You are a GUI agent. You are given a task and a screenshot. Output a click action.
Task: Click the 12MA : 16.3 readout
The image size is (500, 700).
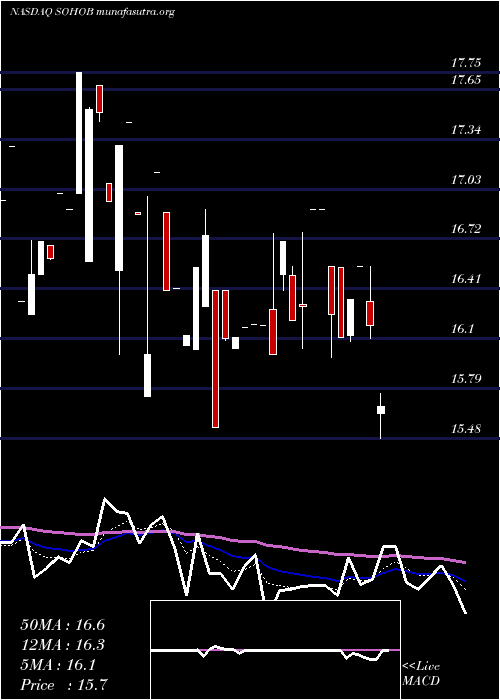pos(62,645)
